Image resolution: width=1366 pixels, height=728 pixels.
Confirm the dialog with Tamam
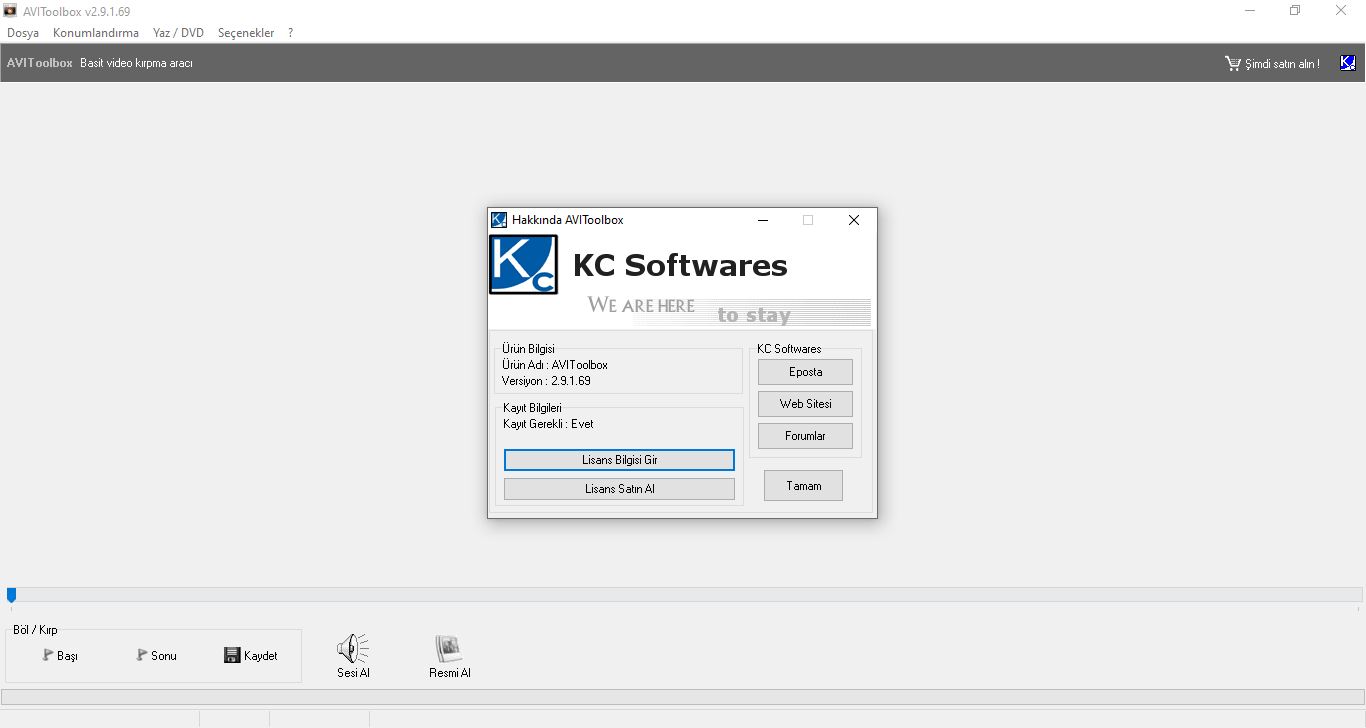coord(803,486)
